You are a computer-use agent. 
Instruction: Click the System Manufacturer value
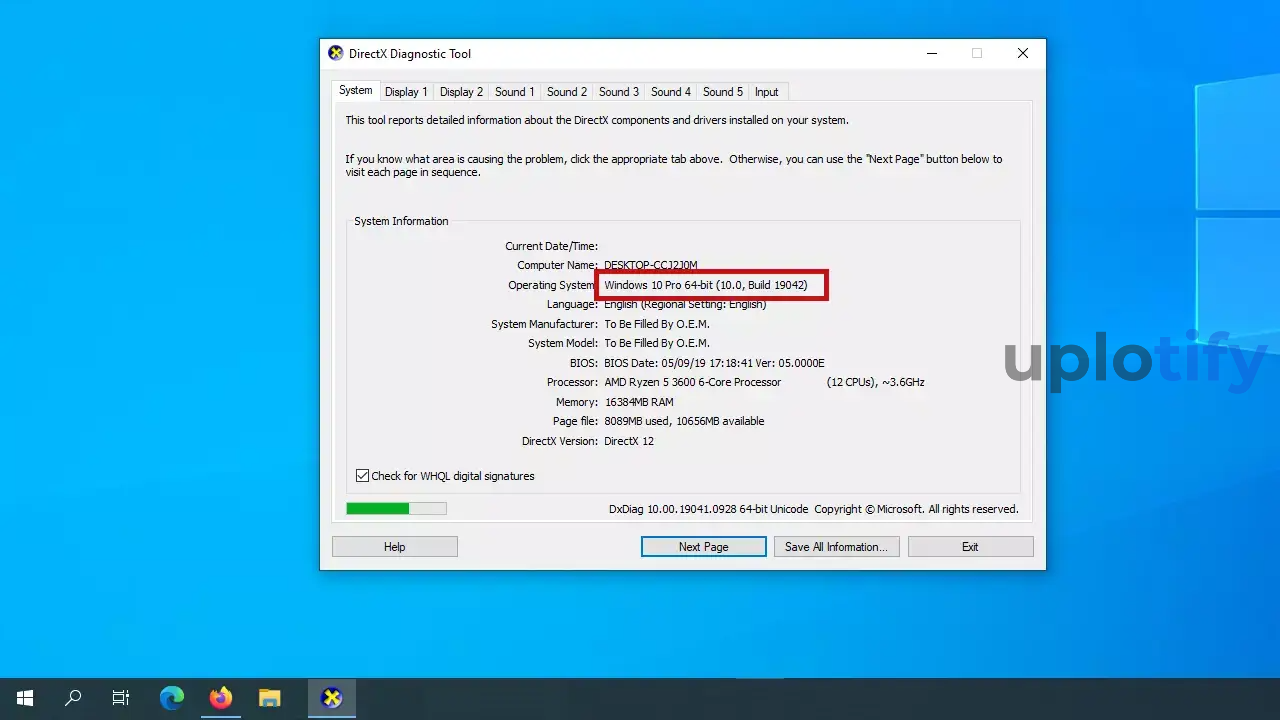pos(657,324)
